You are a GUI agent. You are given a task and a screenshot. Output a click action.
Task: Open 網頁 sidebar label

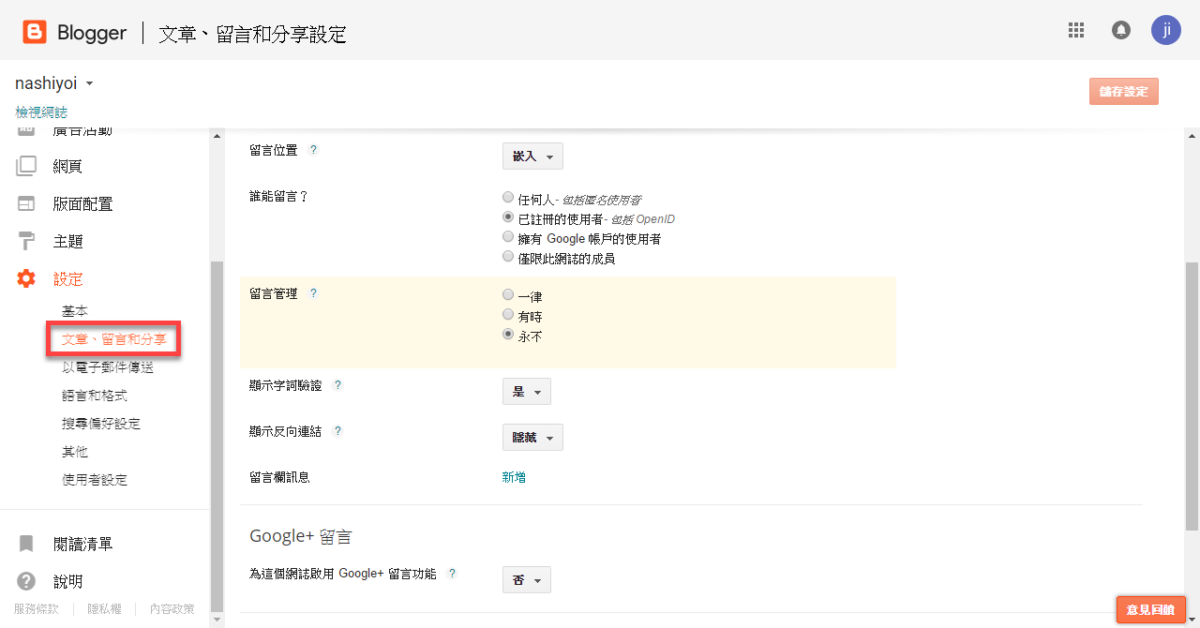[x=67, y=166]
